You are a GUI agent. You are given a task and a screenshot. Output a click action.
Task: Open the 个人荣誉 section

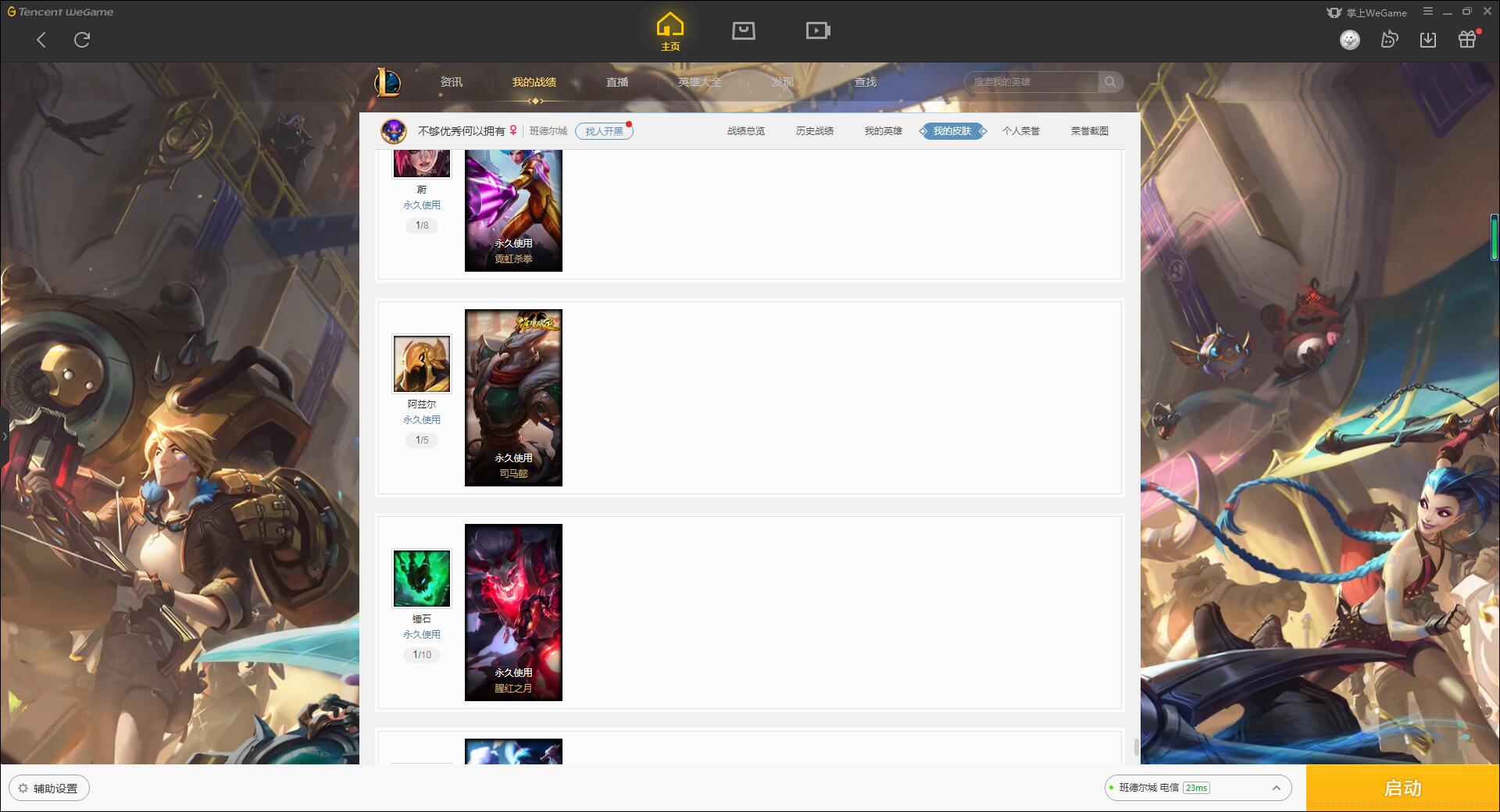coord(1021,131)
